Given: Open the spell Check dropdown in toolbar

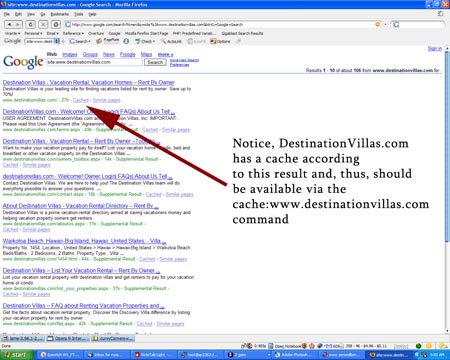Looking at the screenshot, I should (145, 41).
